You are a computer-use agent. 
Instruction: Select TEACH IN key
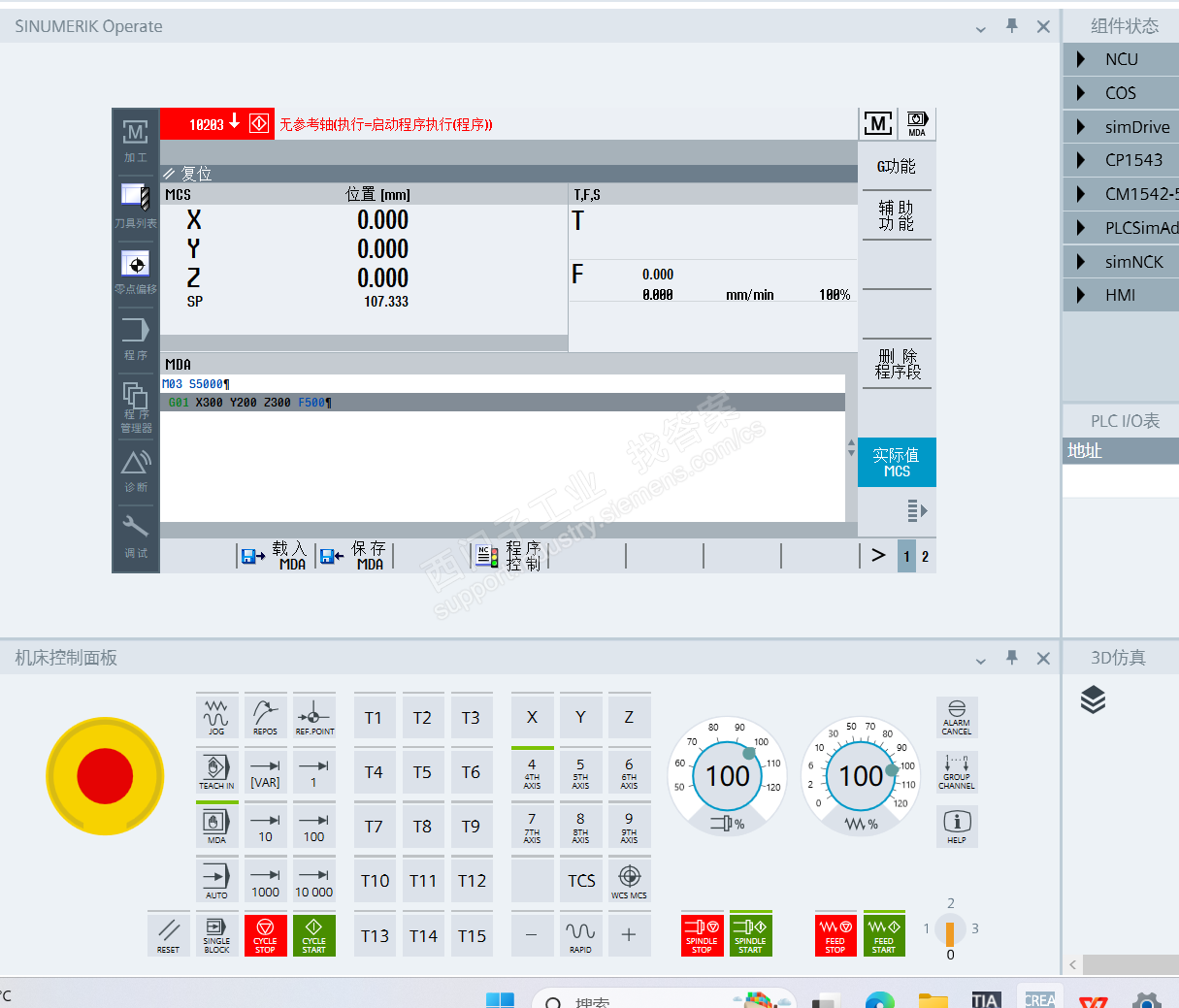(x=216, y=771)
